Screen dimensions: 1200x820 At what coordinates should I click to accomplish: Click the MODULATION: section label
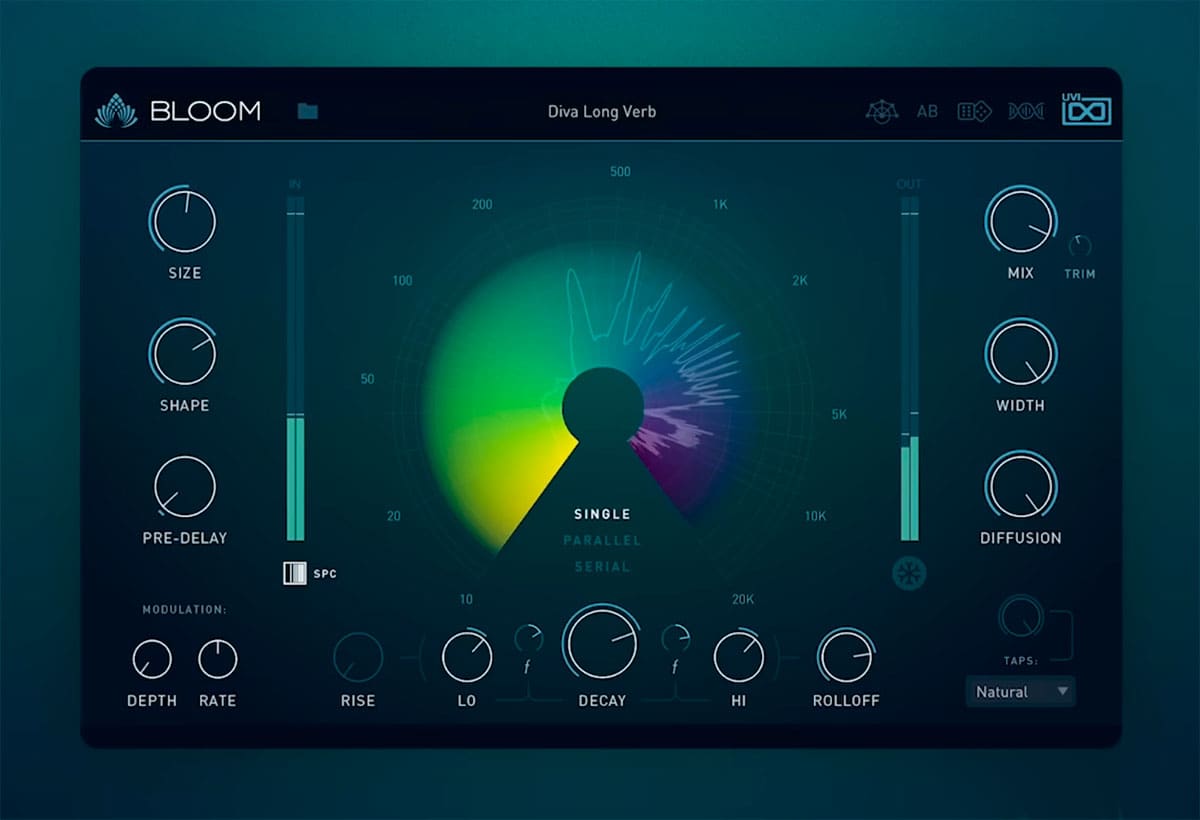(x=184, y=609)
